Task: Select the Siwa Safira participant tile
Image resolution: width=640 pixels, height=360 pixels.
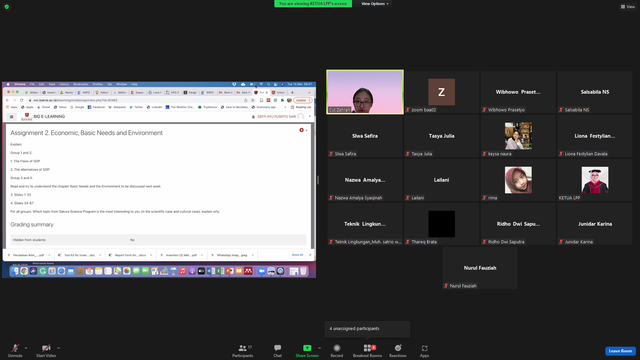Action: 365,136
